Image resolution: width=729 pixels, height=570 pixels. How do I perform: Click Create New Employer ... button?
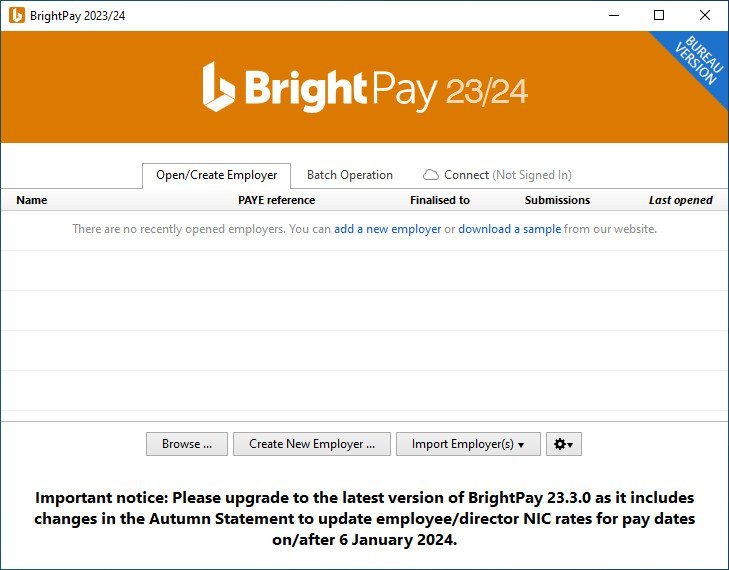click(312, 444)
